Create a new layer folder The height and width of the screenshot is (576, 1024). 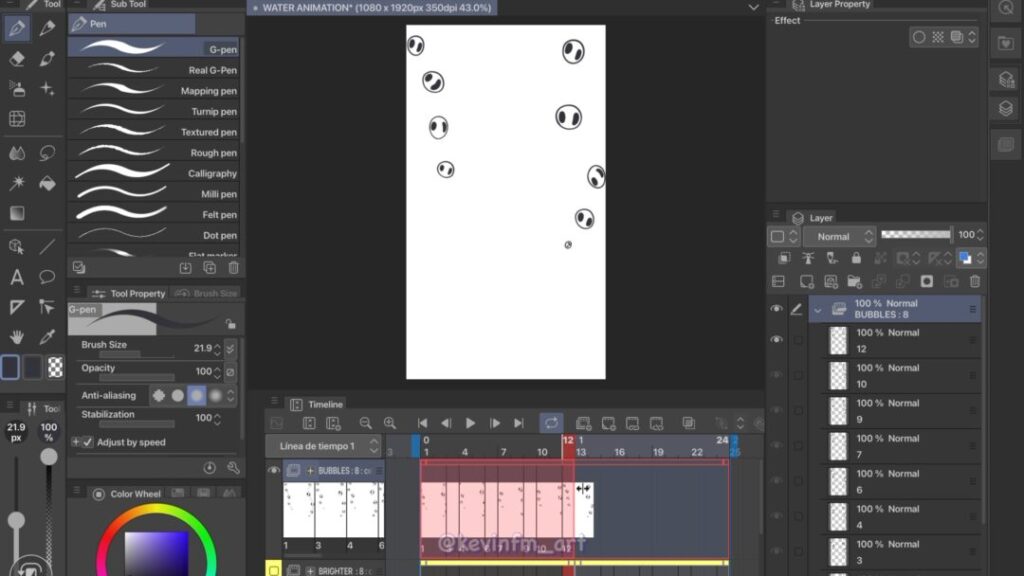click(x=854, y=281)
